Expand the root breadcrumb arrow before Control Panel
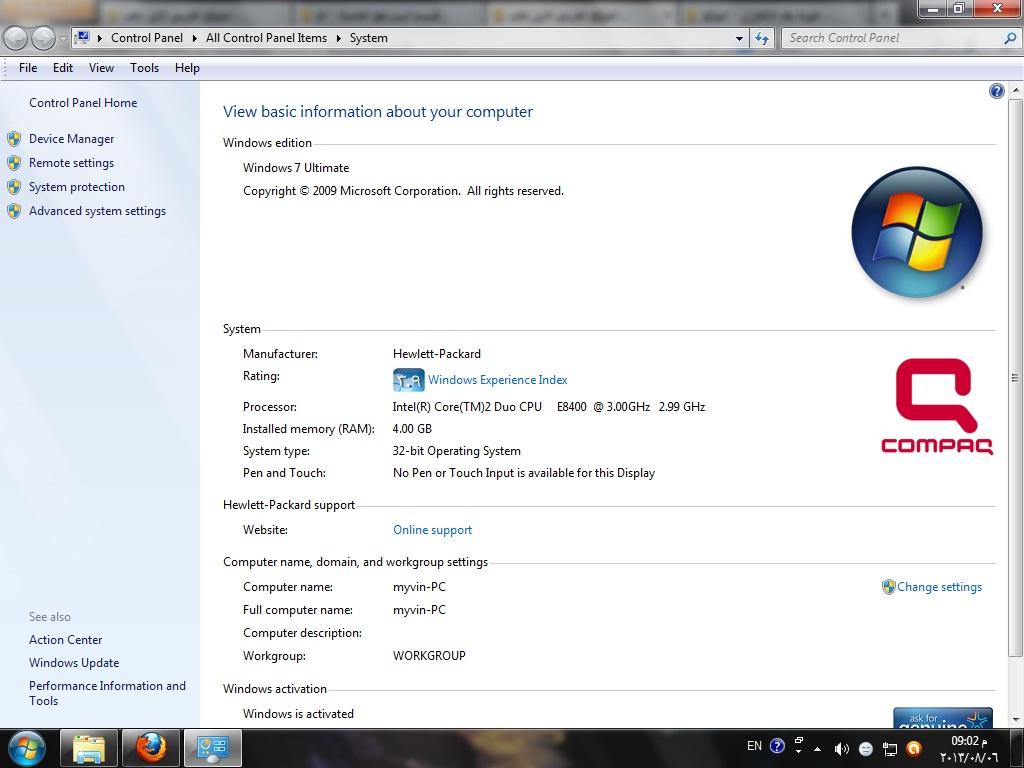The width and height of the screenshot is (1024, 768). 100,39
